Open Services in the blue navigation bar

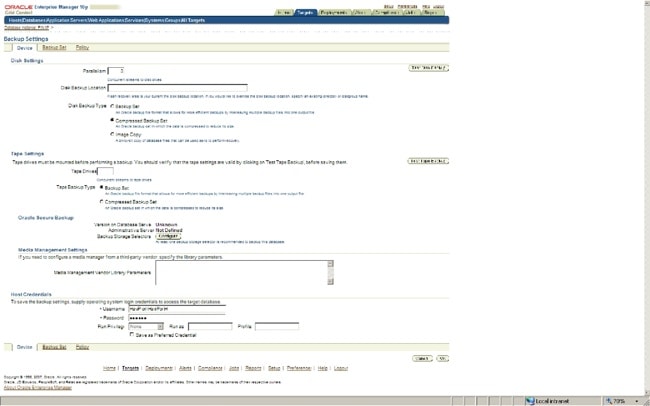134,20
